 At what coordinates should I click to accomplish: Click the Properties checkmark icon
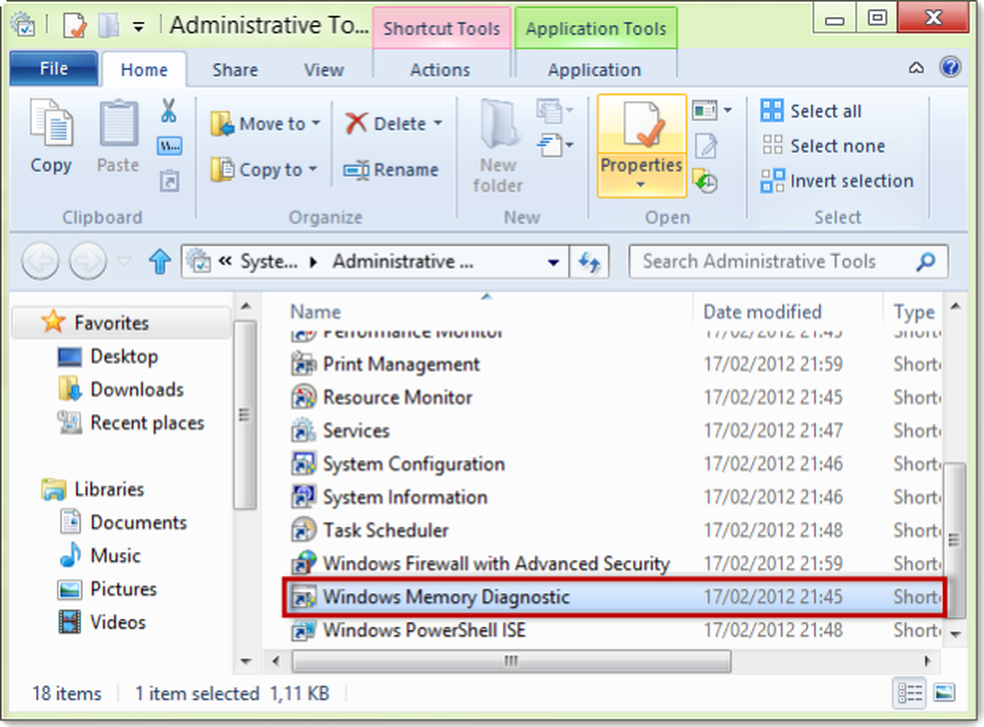(x=642, y=124)
